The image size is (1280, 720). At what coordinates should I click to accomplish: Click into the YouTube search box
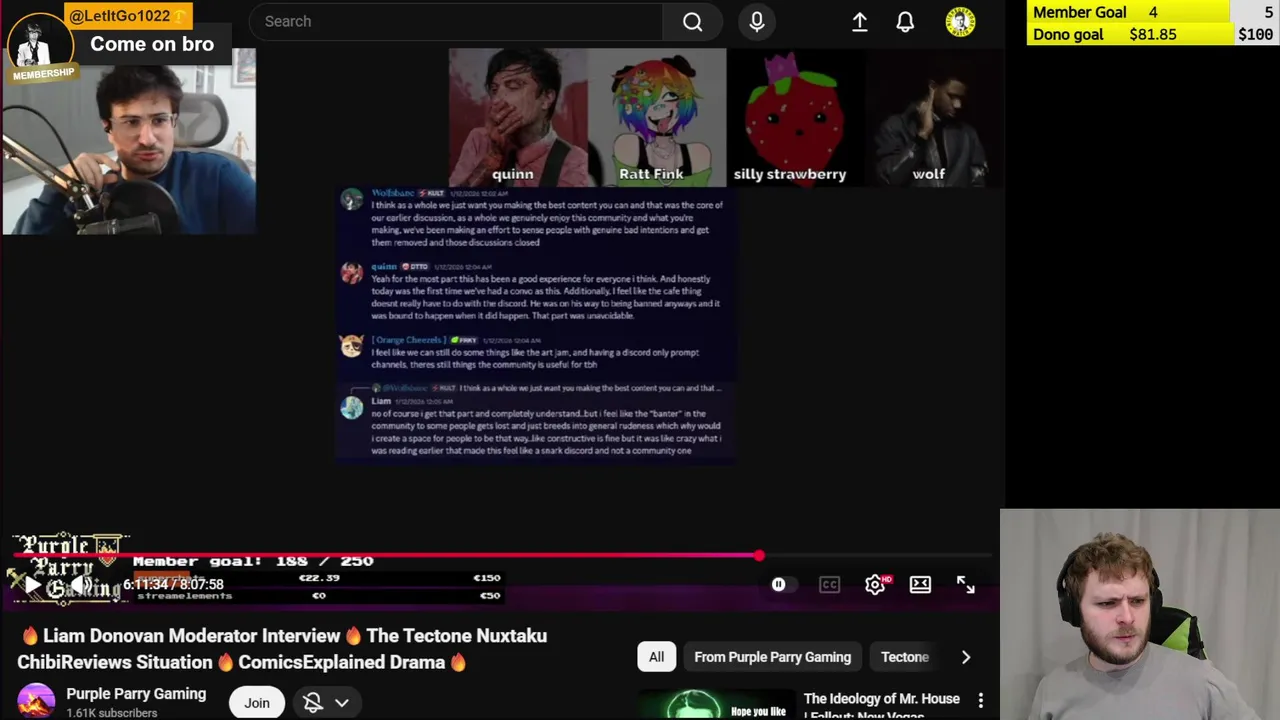pos(456,21)
